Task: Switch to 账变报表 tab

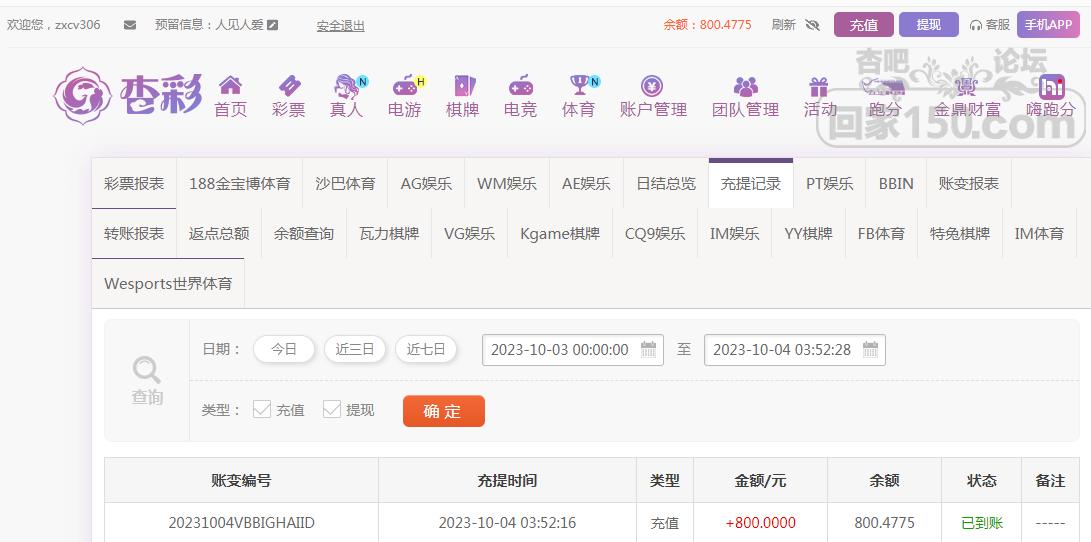Action: [969, 184]
